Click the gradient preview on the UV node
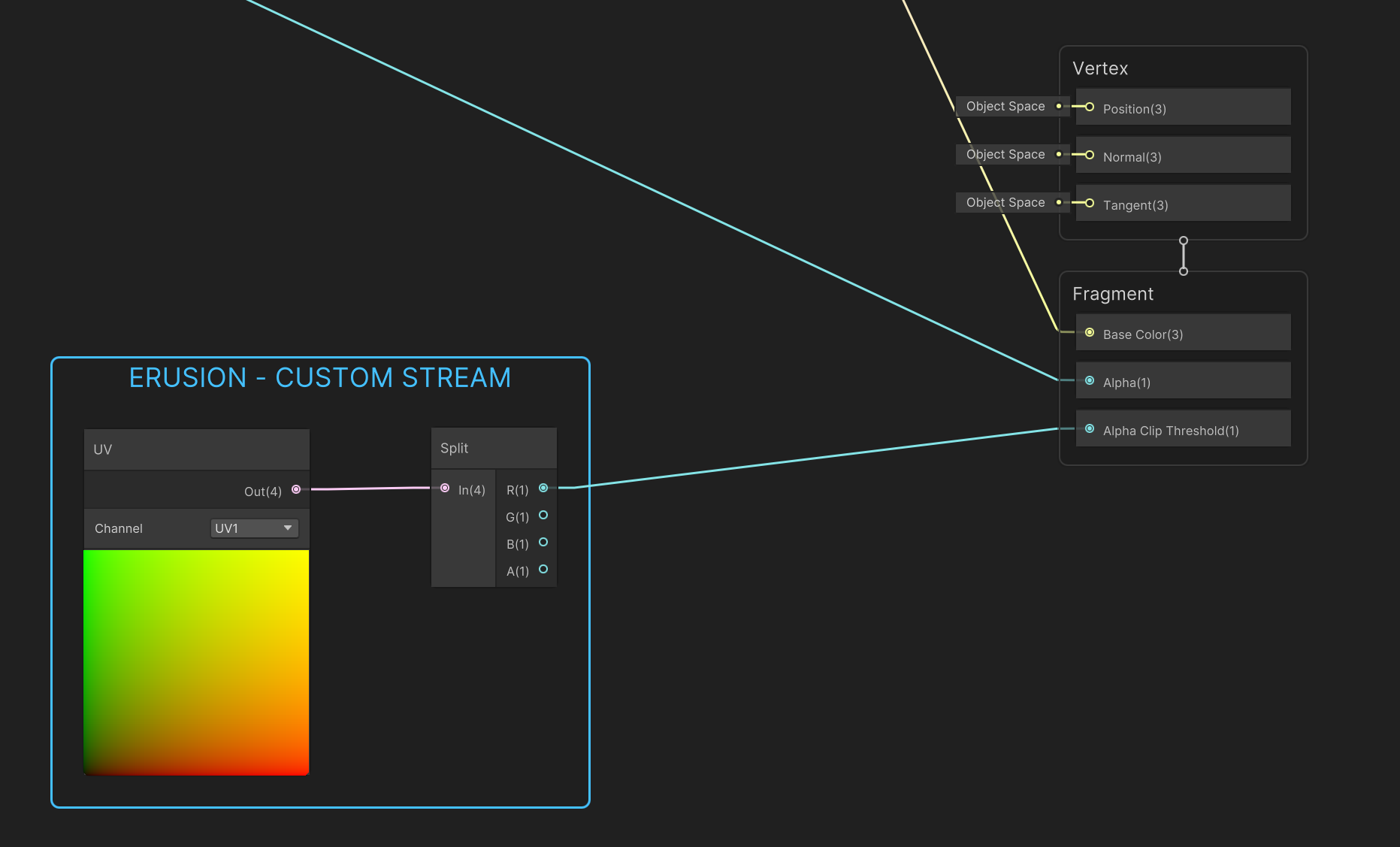Viewport: 1400px width, 847px height. pos(195,661)
